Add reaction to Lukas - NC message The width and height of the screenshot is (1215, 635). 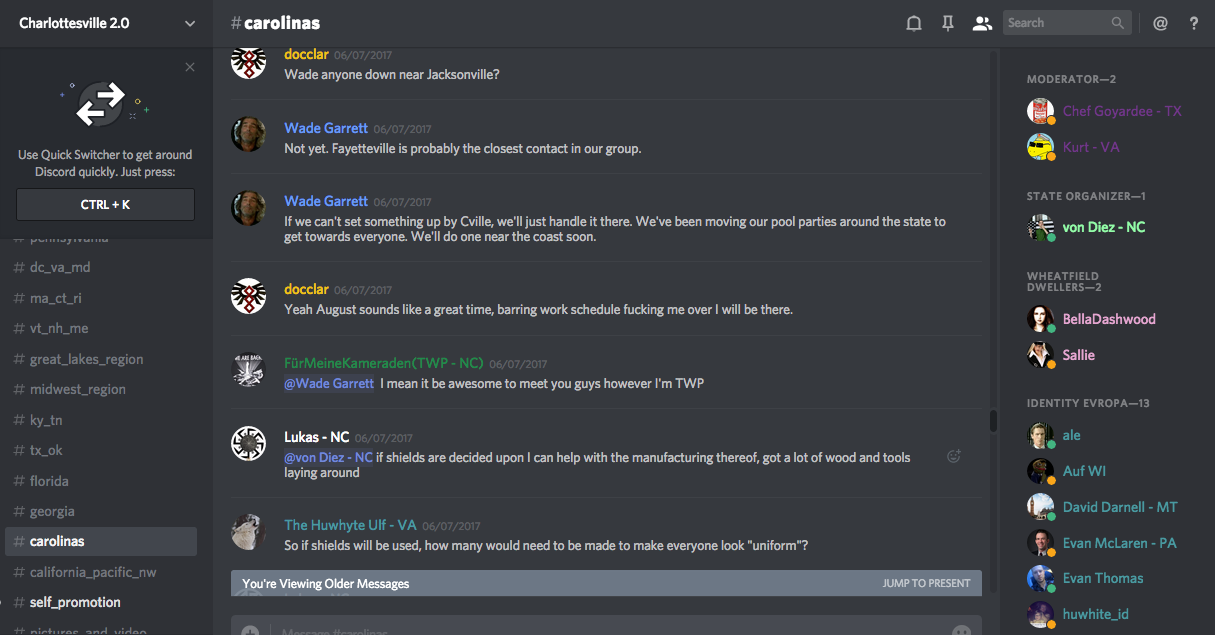[x=954, y=456]
